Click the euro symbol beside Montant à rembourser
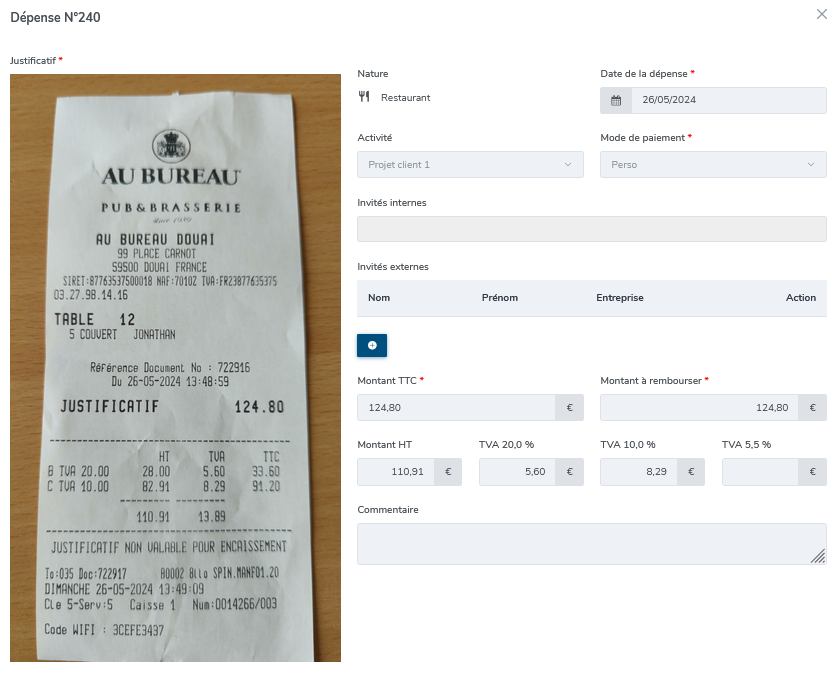 (813, 408)
